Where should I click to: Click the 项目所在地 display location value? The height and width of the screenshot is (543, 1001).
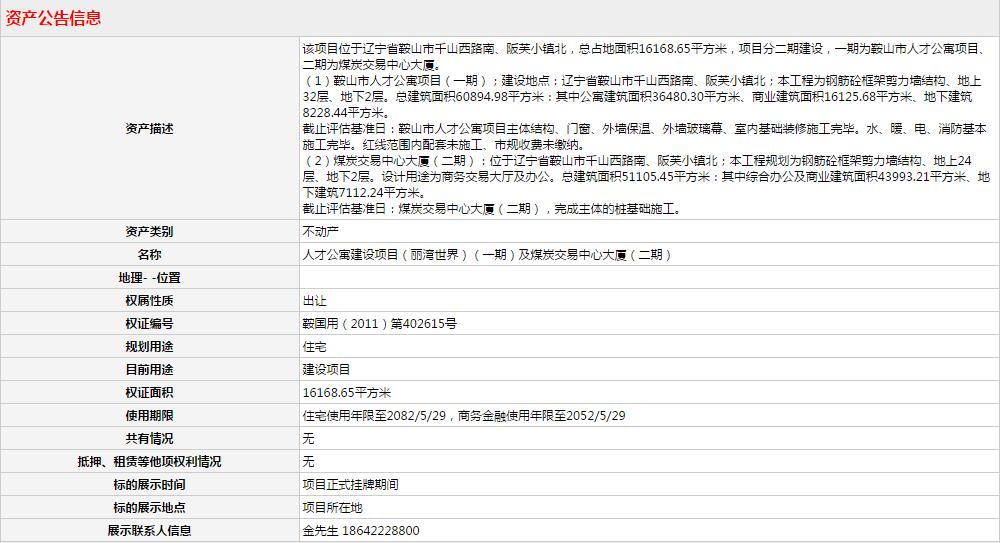click(x=332, y=508)
